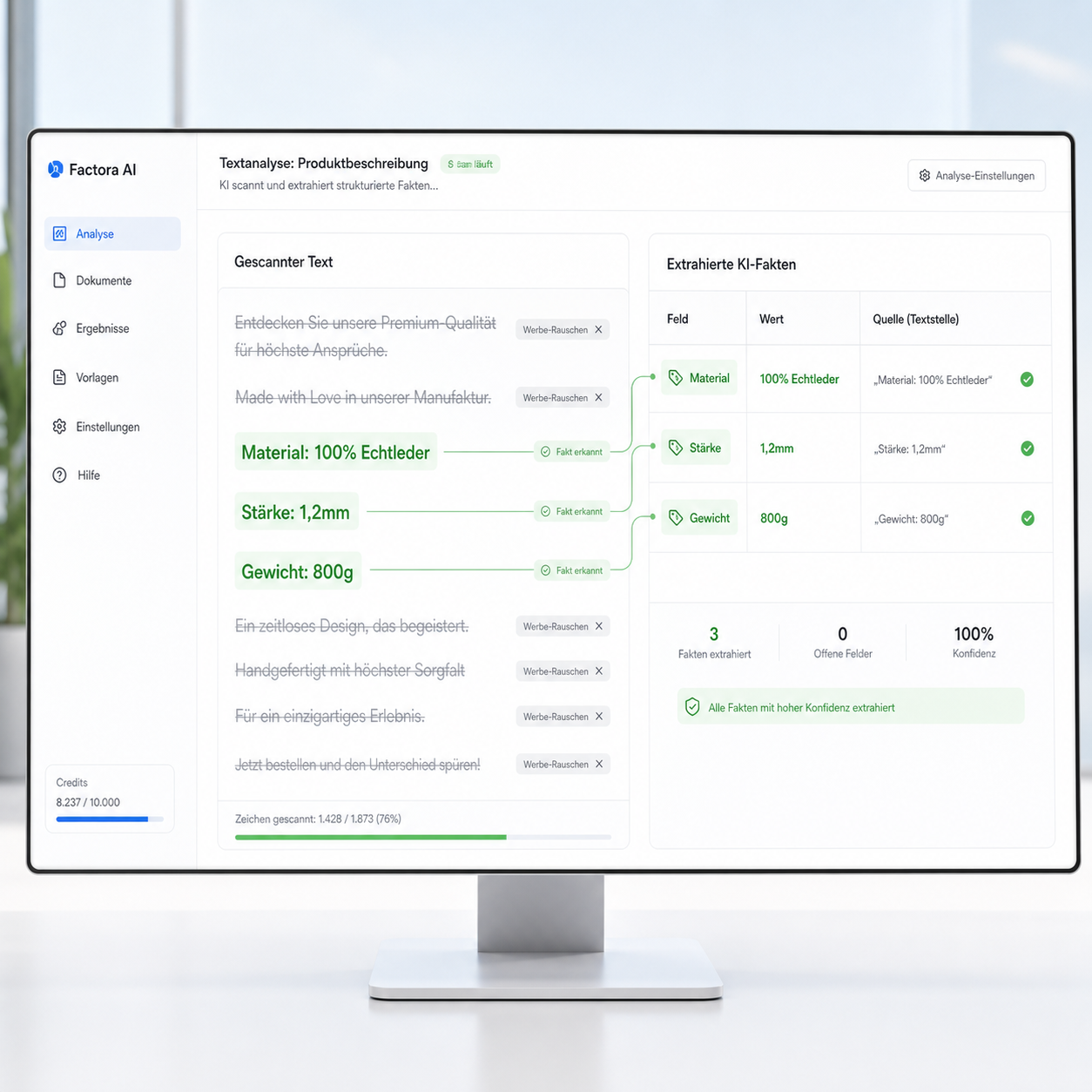Screen dimensions: 1092x1092
Task: Click the green checkmark in Material row
Action: pos(1028,379)
